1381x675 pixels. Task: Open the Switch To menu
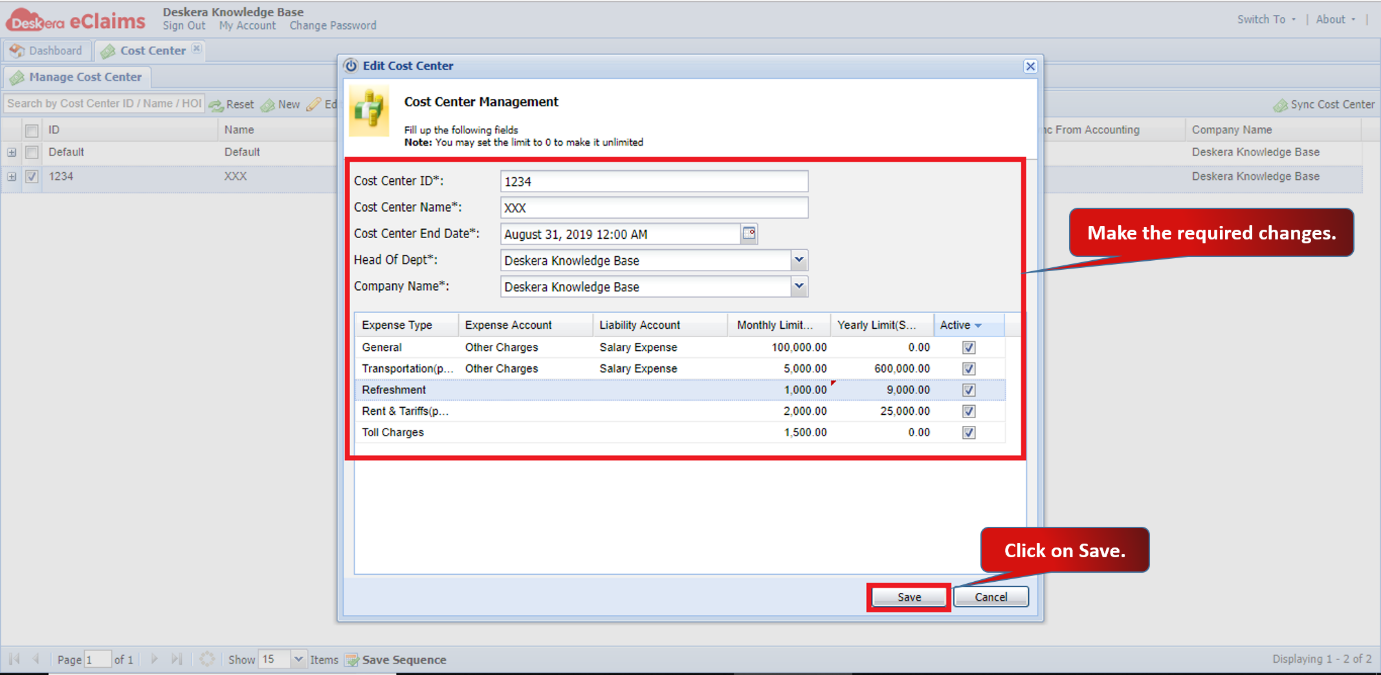click(1266, 19)
